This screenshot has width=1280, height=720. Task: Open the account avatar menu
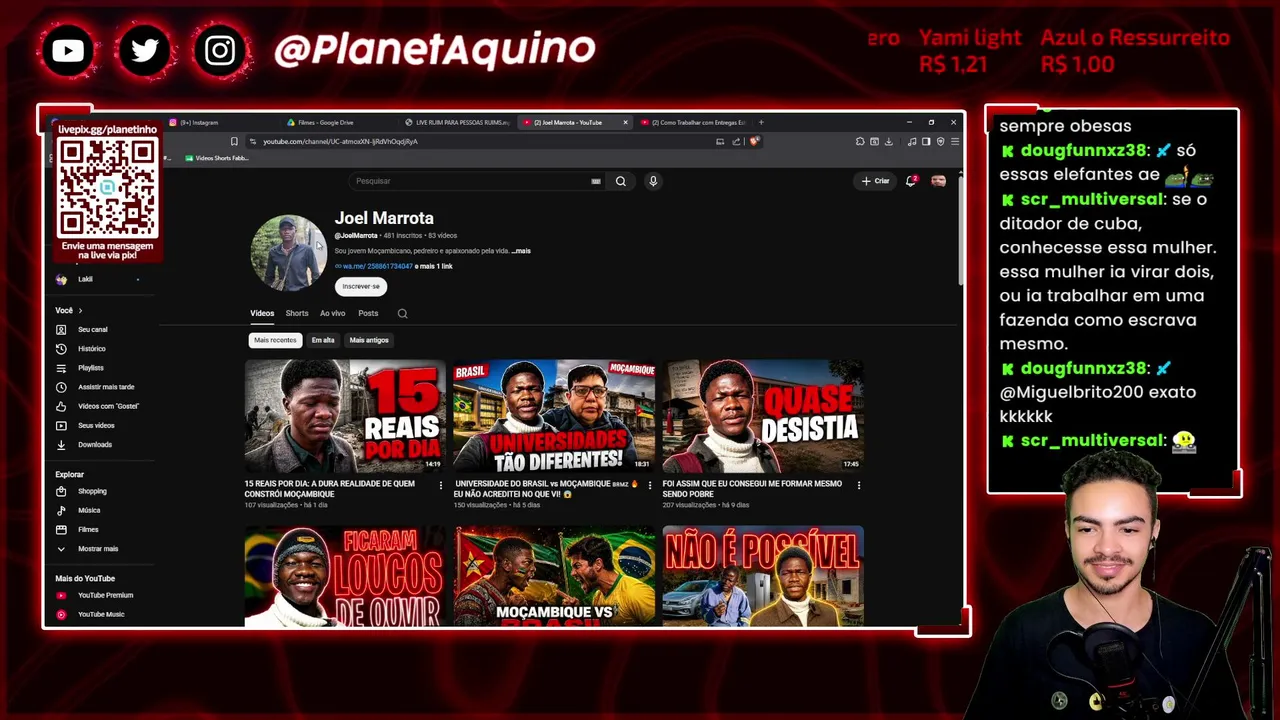tap(938, 181)
